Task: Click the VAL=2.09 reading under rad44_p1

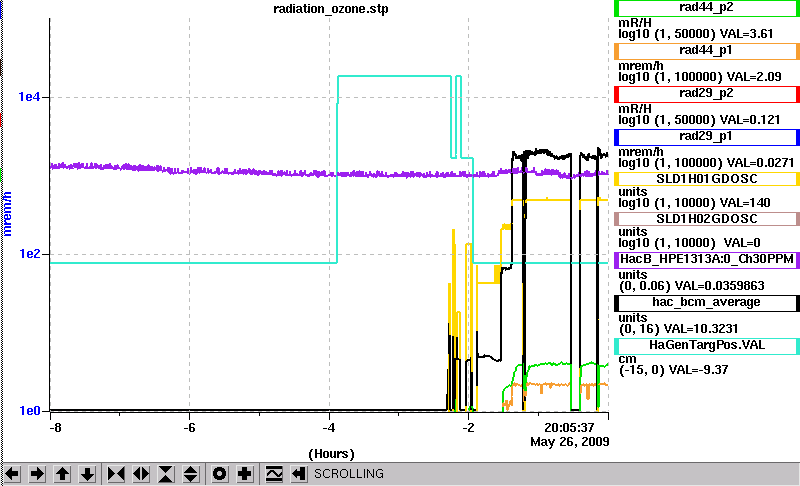Action: coord(754,77)
